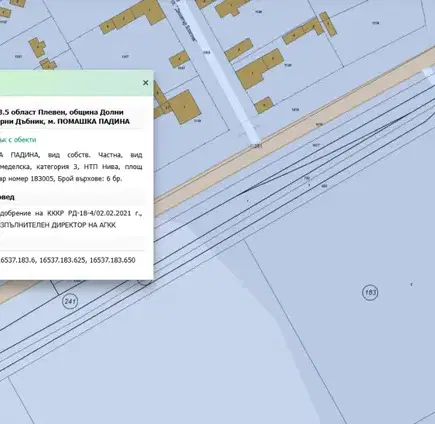Click the beige road strip
435x424 pixels.
293,132
